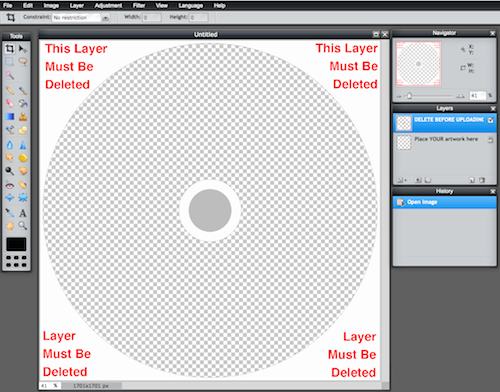Click the crop Width input field
The width and height of the screenshot is (500, 392).
pyautogui.click(x=152, y=17)
